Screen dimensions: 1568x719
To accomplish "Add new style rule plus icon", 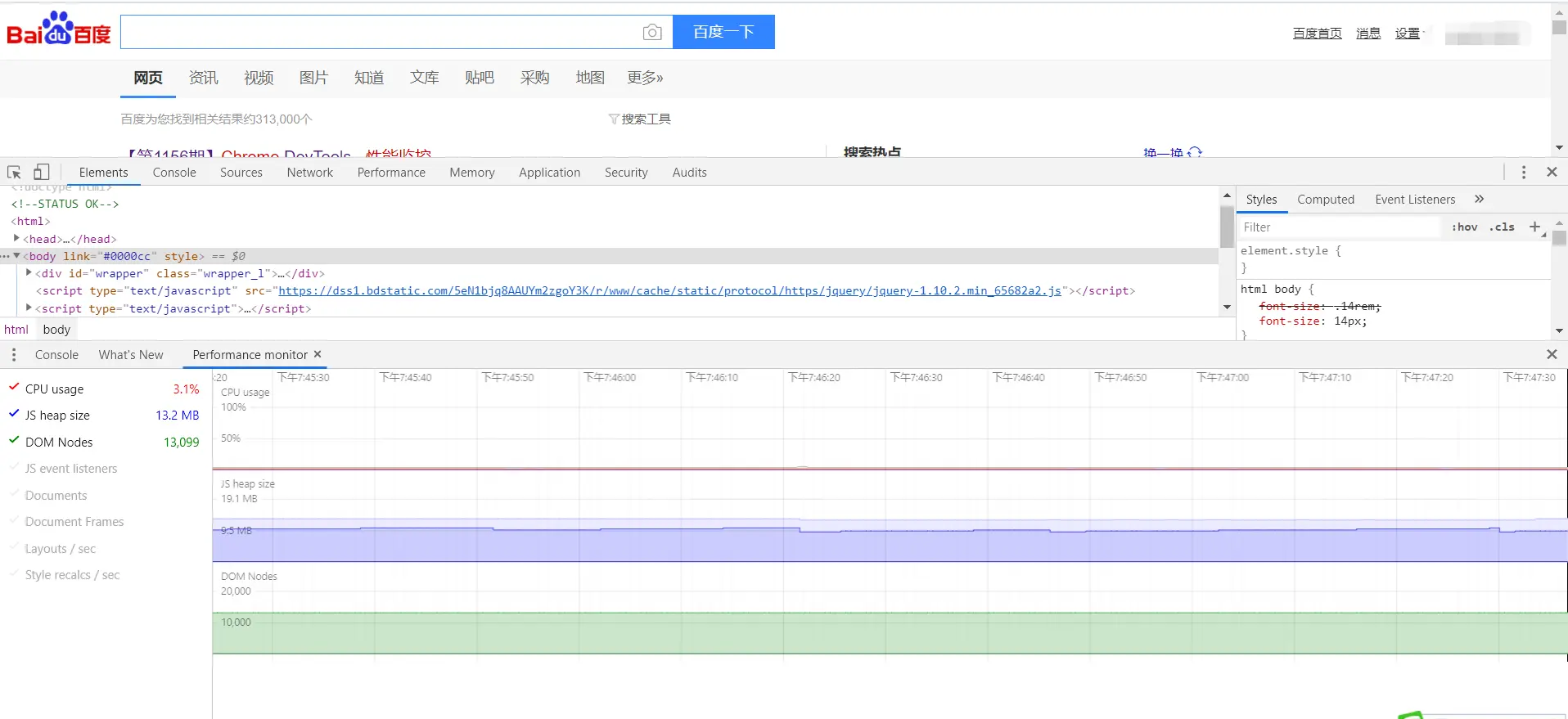I will (x=1534, y=227).
